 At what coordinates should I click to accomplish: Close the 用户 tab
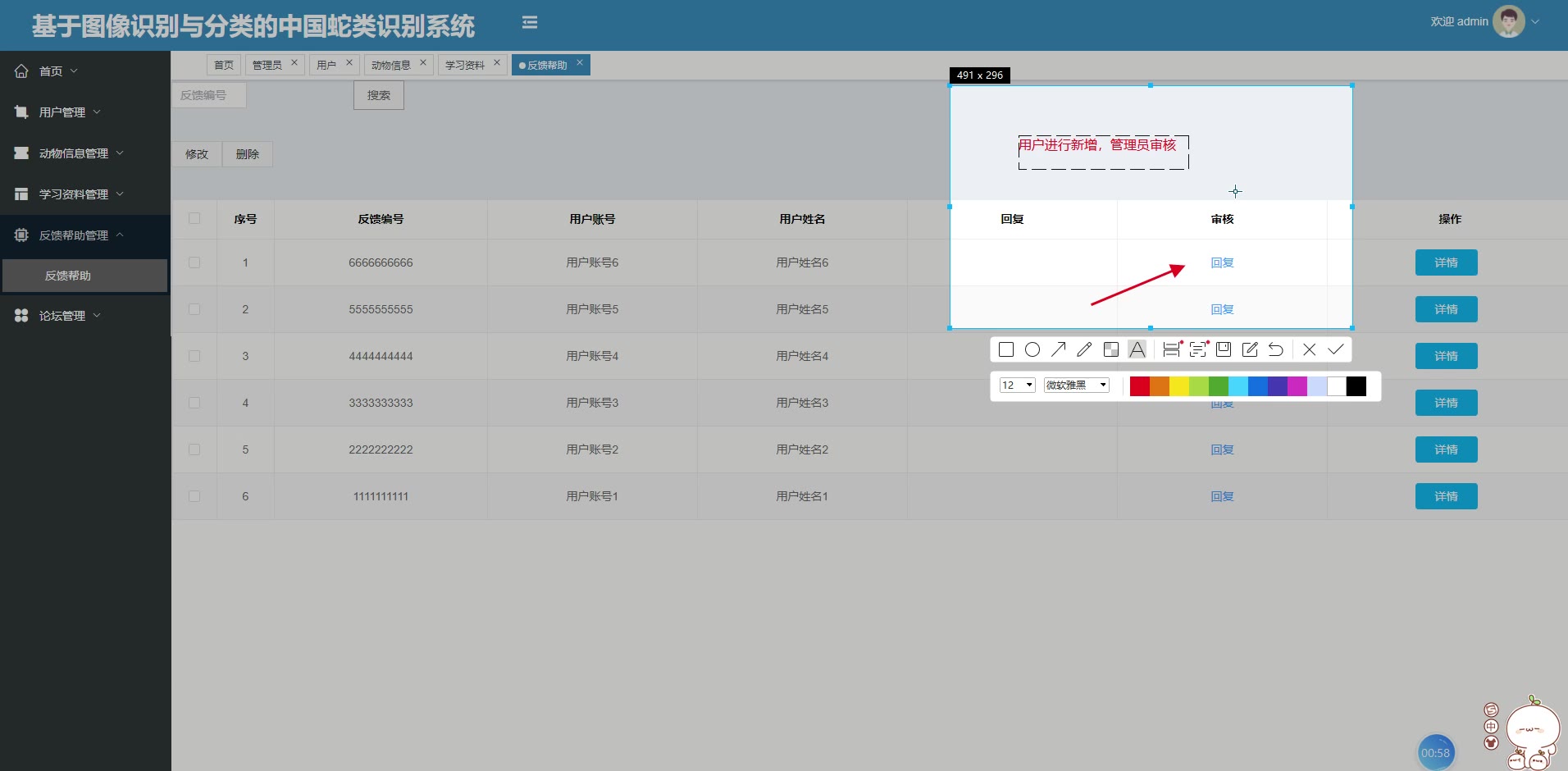click(349, 62)
